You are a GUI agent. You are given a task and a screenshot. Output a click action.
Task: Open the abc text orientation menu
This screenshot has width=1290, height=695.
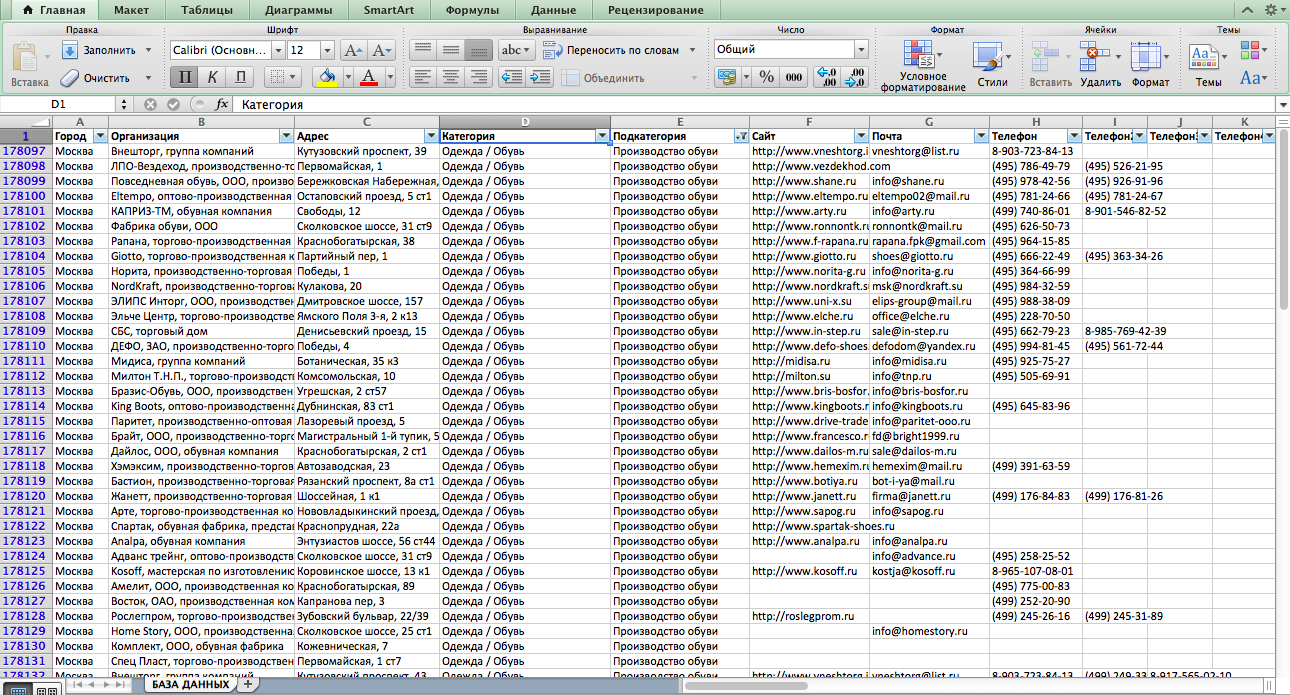(x=516, y=50)
